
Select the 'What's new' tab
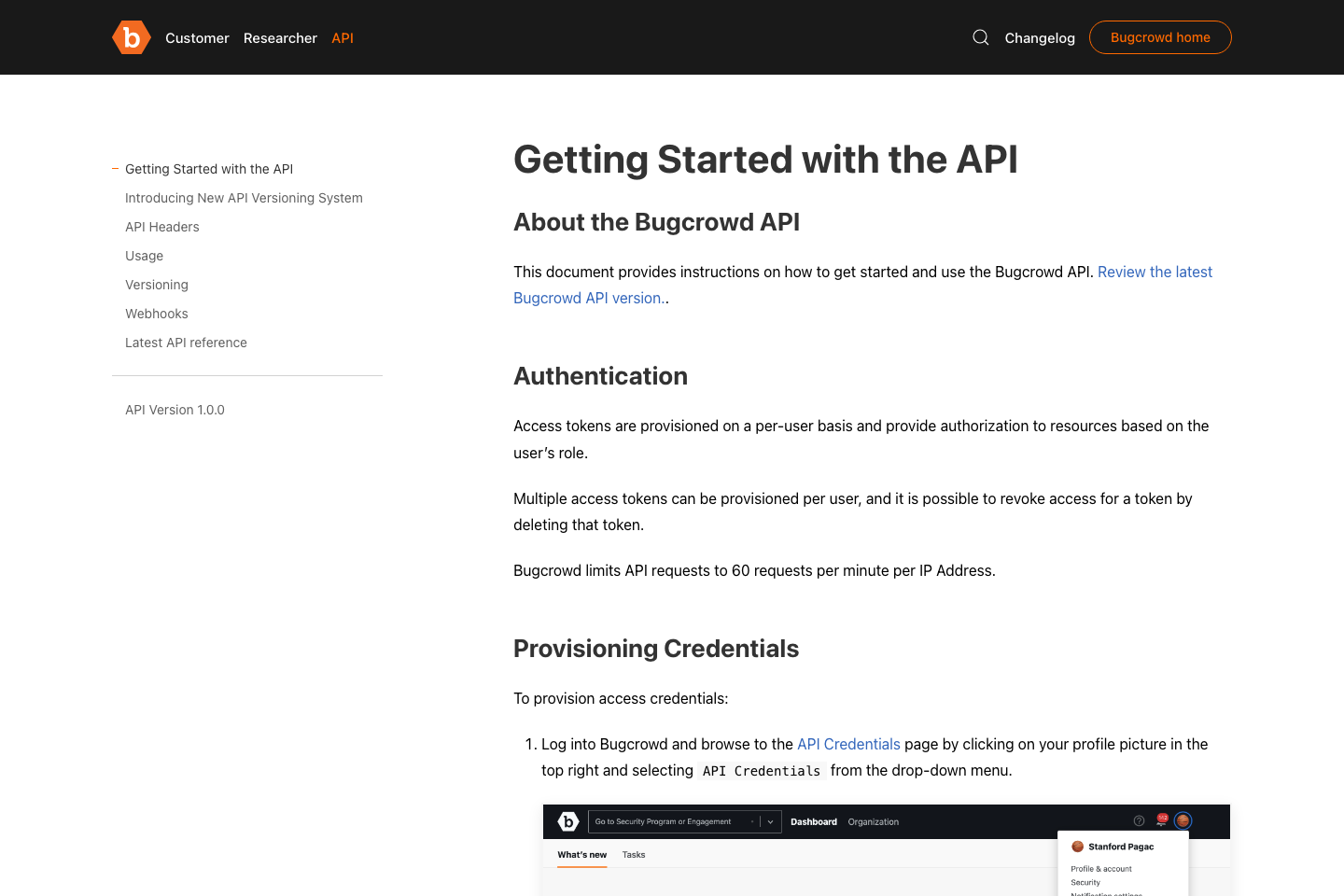(581, 855)
